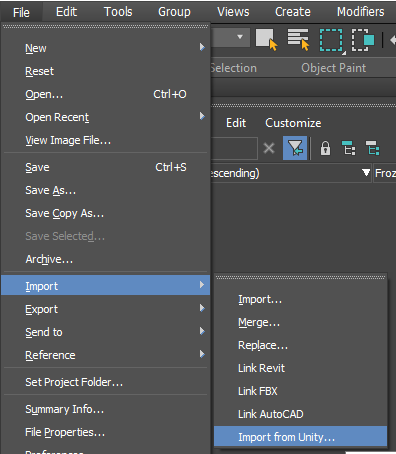Open the Select by Name tool
Image resolution: width=396 pixels, height=454 pixels.
click(x=298, y=39)
